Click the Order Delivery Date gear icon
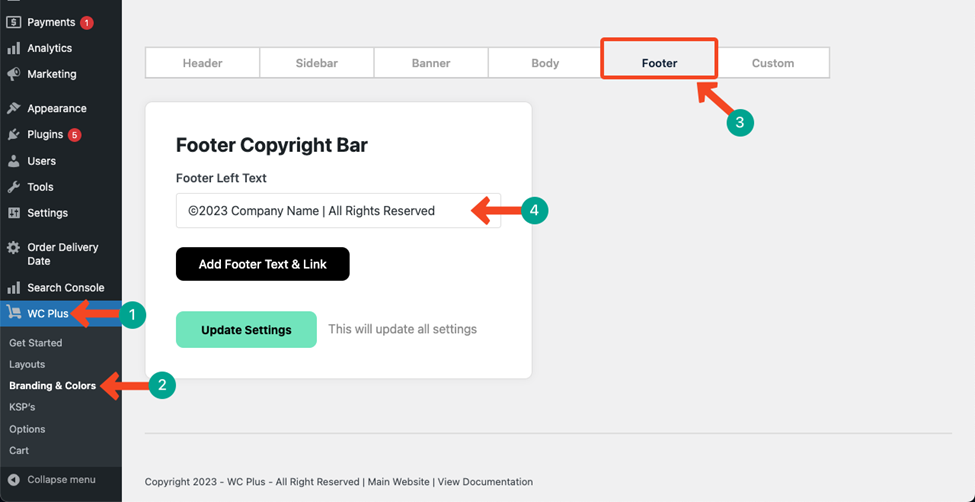Image resolution: width=975 pixels, height=502 pixels. 13,248
